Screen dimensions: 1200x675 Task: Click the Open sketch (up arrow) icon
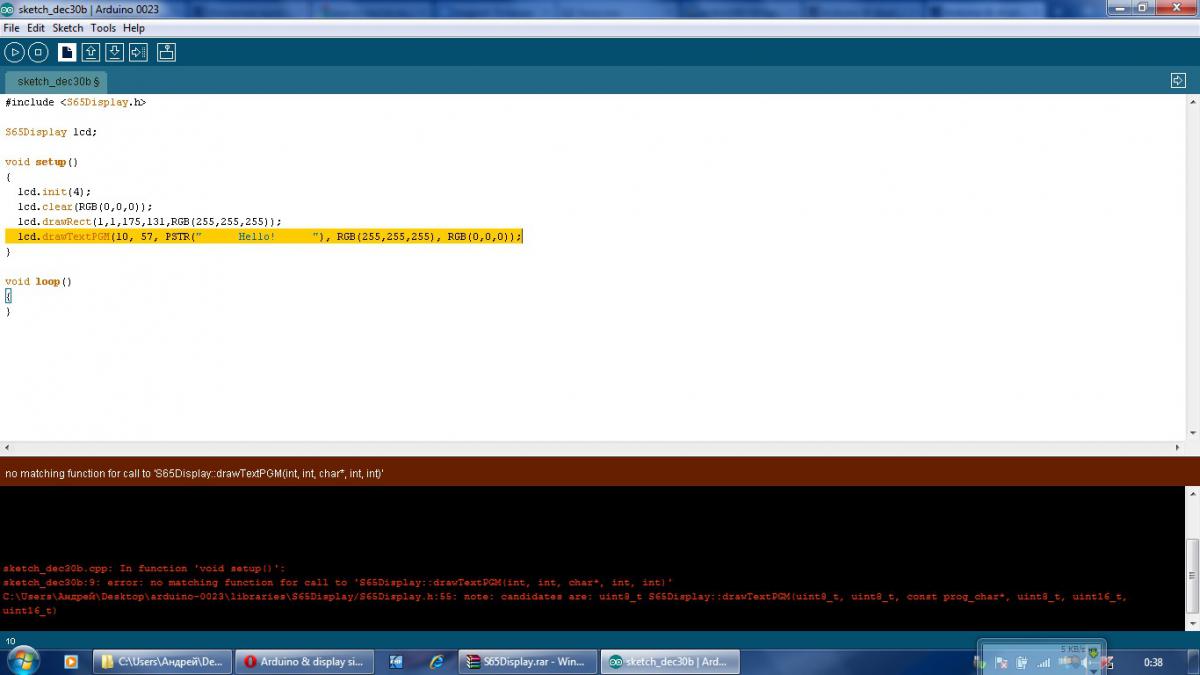pos(91,52)
